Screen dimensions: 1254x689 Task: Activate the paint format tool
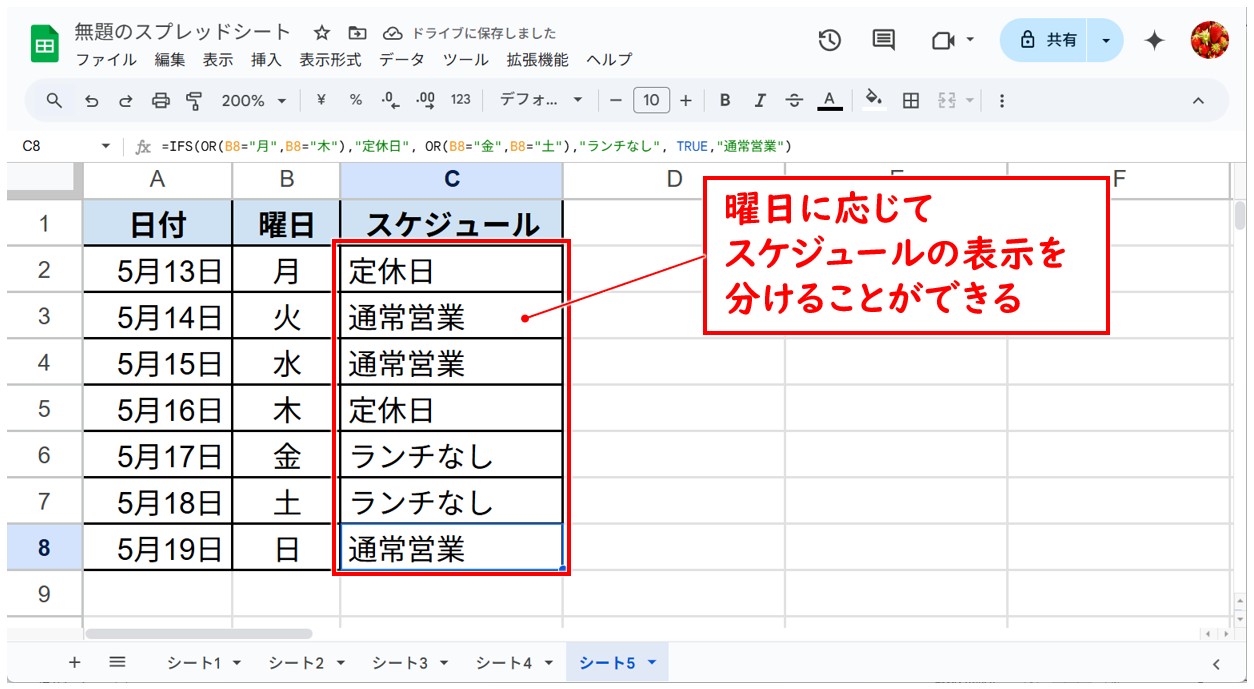click(x=194, y=100)
